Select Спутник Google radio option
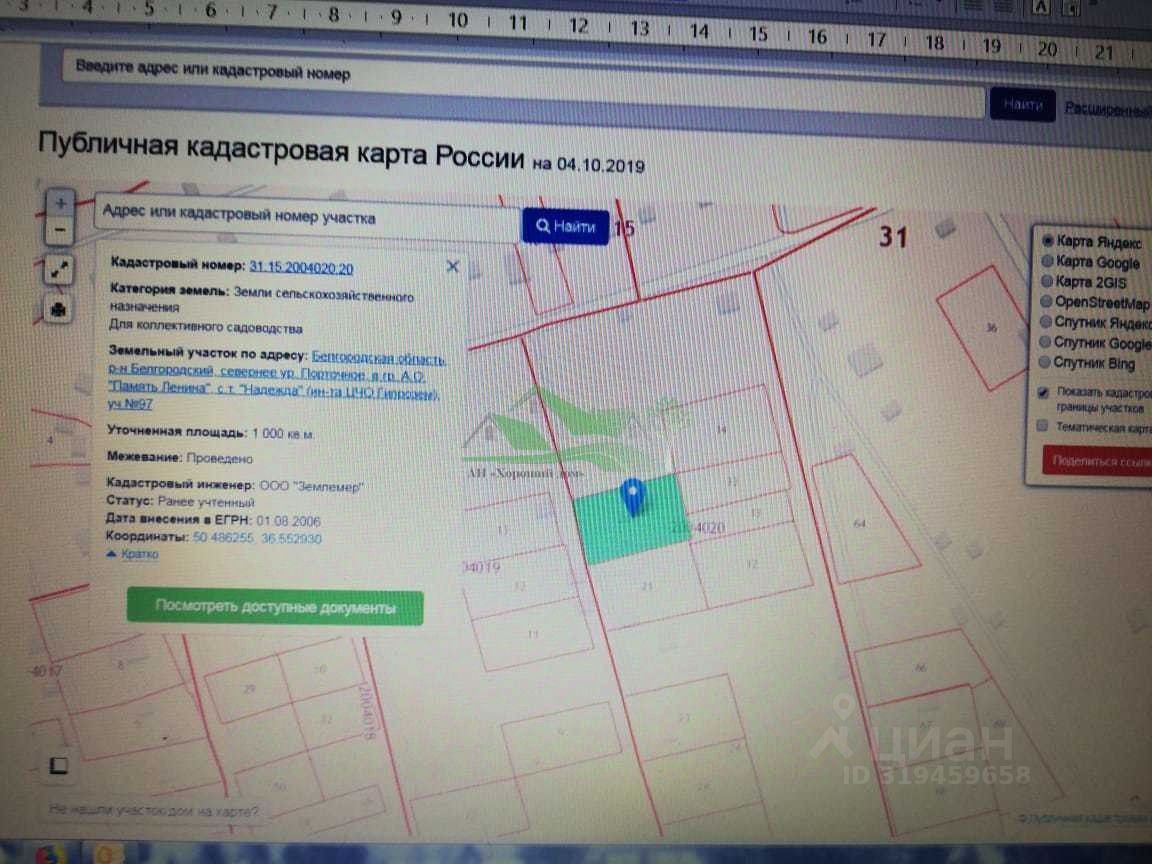 click(x=1045, y=342)
